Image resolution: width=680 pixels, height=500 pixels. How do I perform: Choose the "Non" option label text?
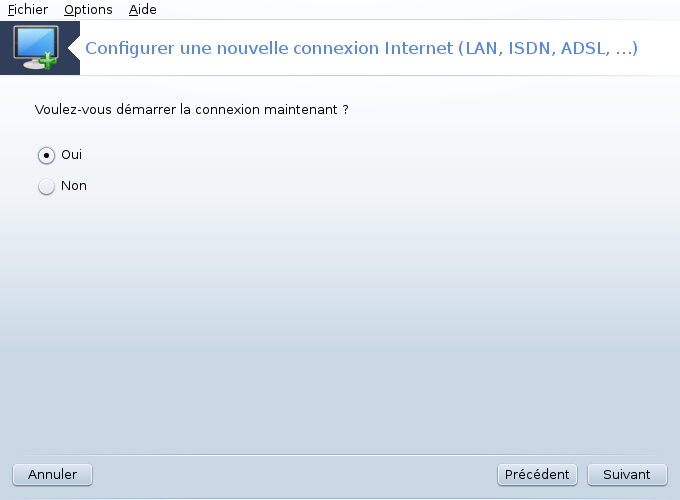click(x=74, y=186)
